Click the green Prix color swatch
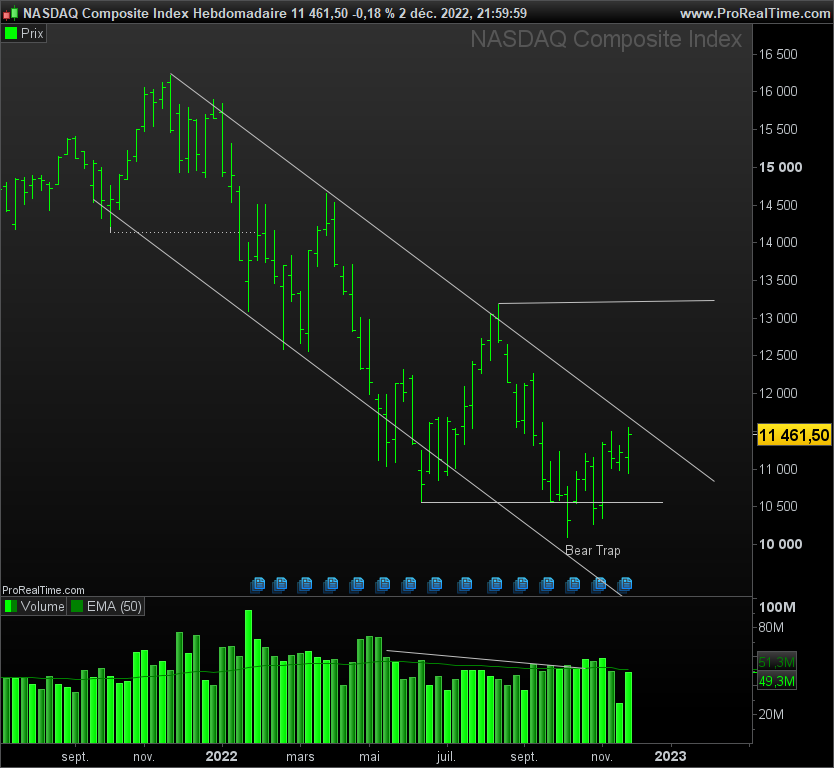This screenshot has height=768, width=834. pyautogui.click(x=11, y=34)
